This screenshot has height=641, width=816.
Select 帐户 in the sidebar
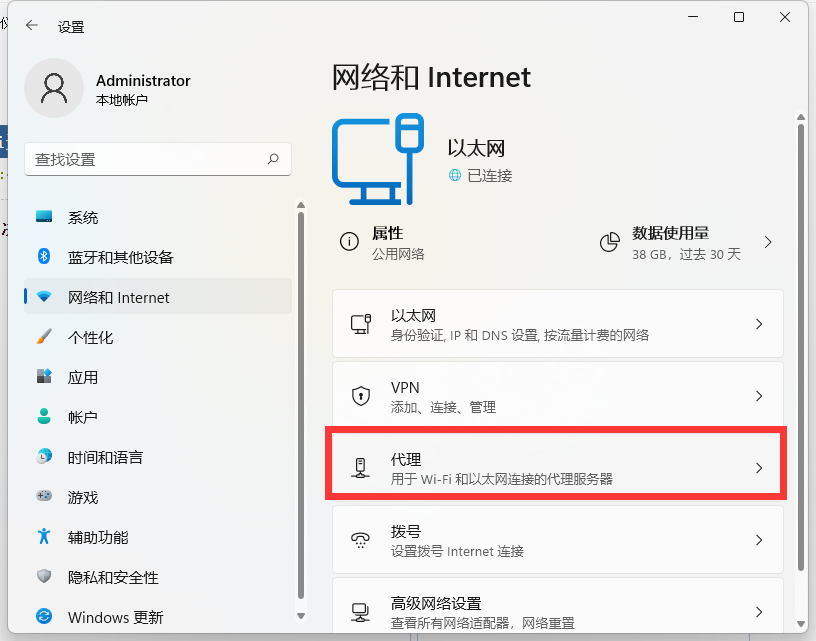(x=158, y=417)
